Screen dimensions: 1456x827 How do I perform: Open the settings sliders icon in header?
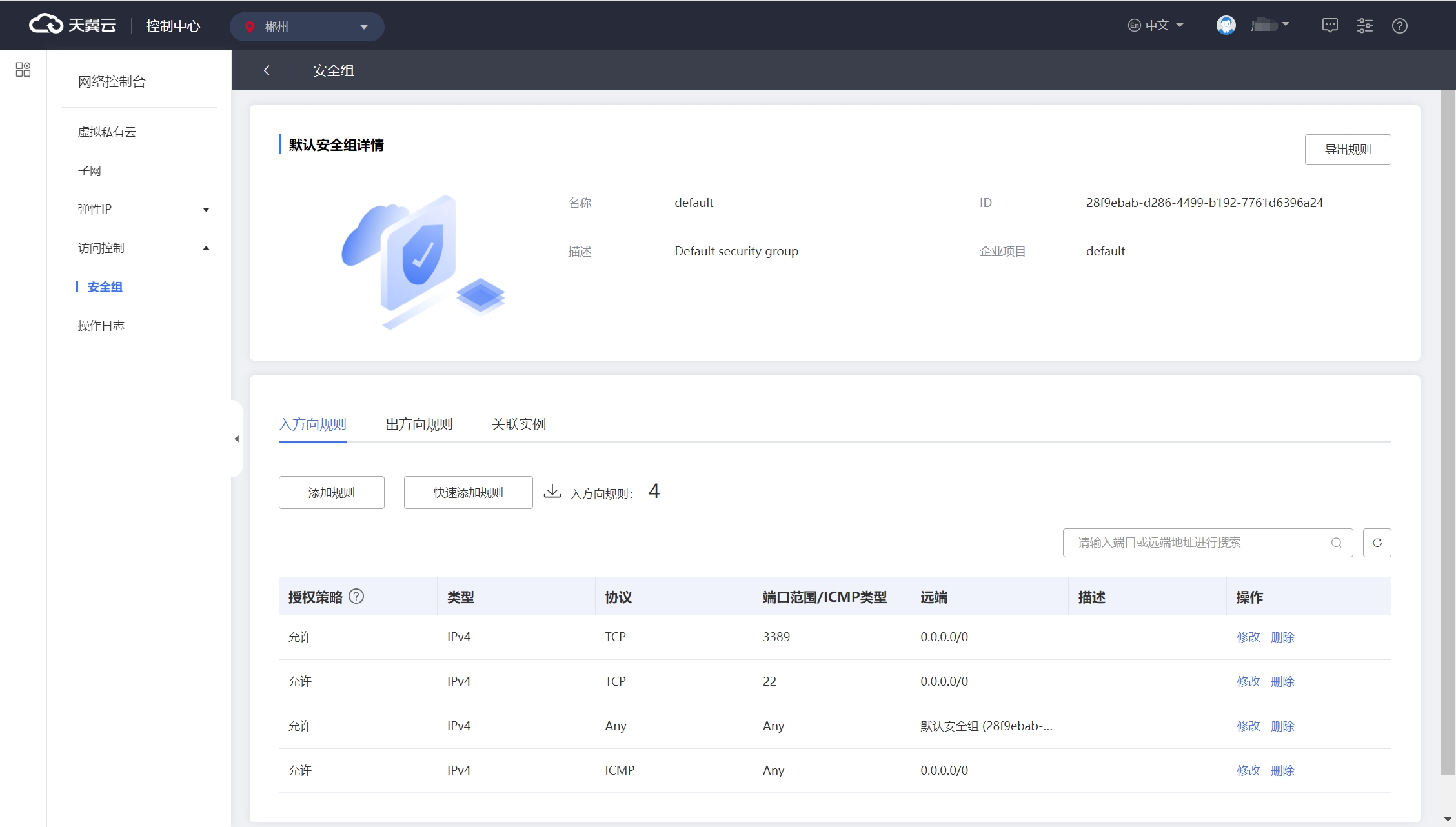[x=1364, y=26]
